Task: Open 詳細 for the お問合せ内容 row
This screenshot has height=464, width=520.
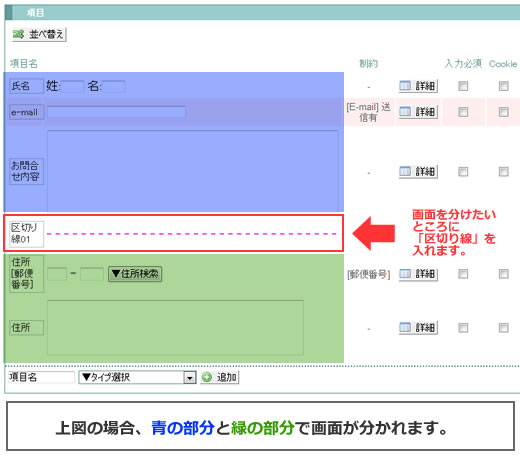Action: 418,172
